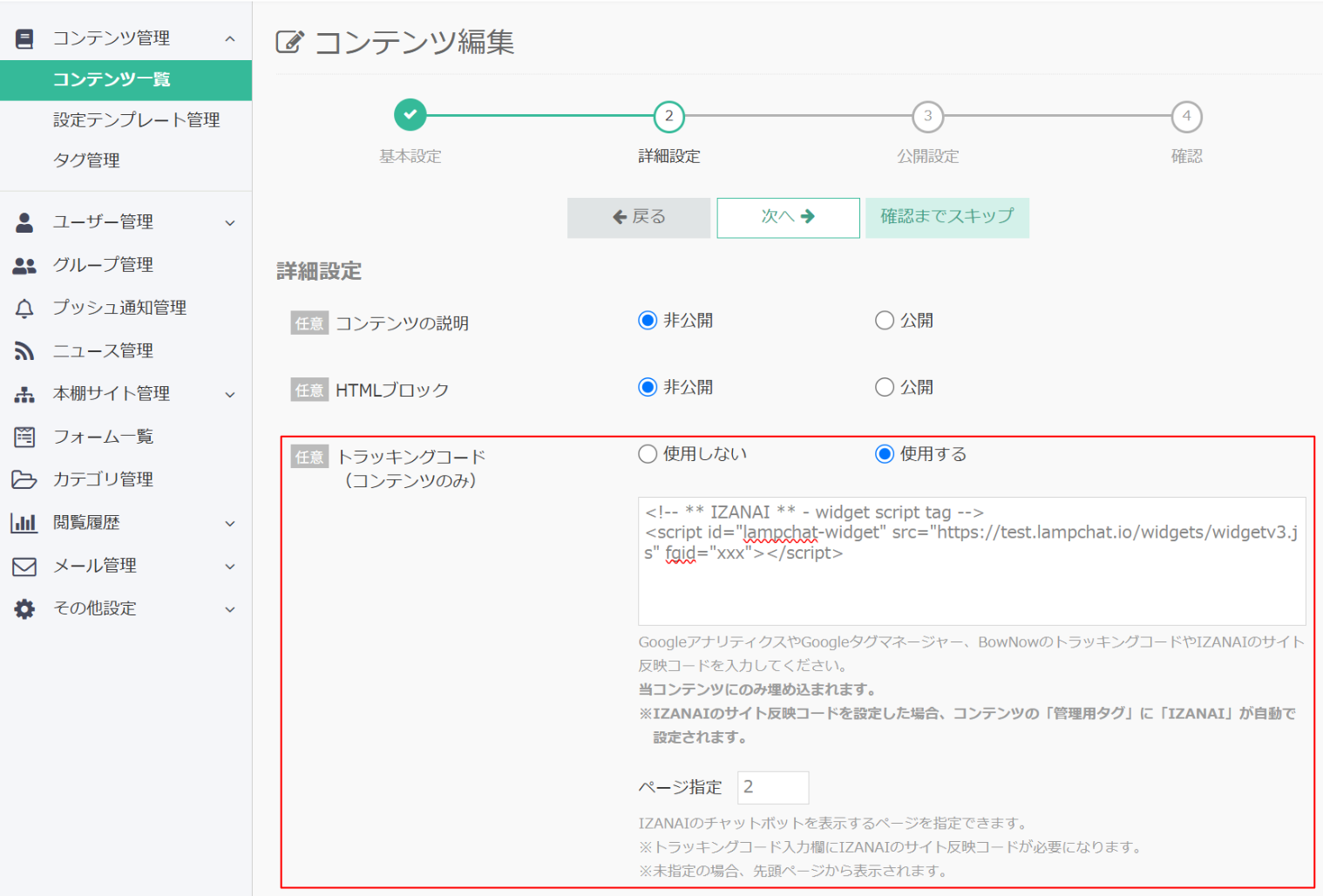Open グループ管理 menu item
Screen dimensions: 1323x896
(x=103, y=265)
